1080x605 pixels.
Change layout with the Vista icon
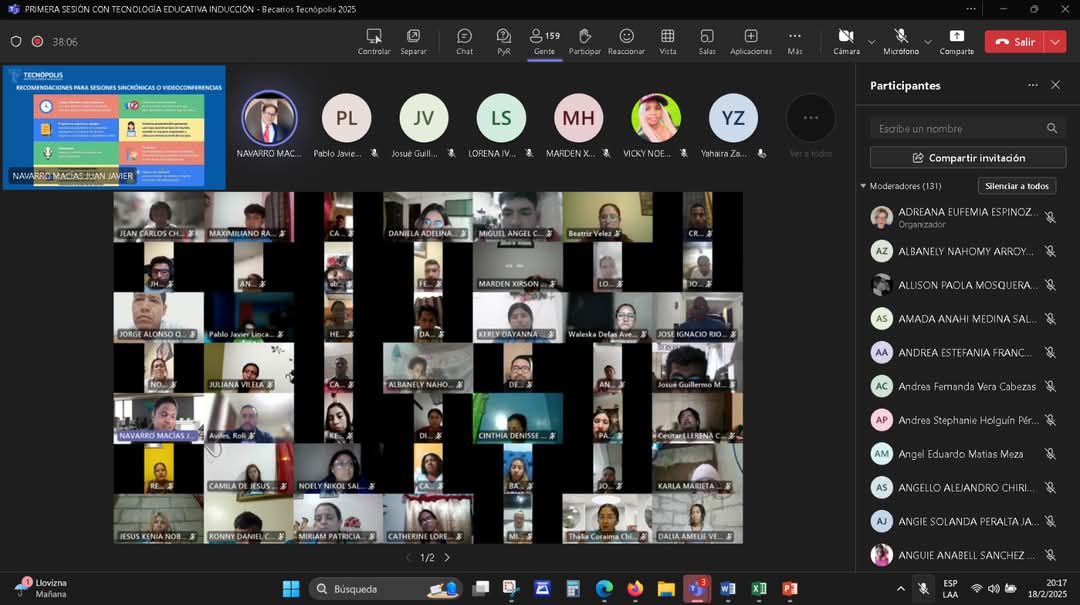(667, 41)
